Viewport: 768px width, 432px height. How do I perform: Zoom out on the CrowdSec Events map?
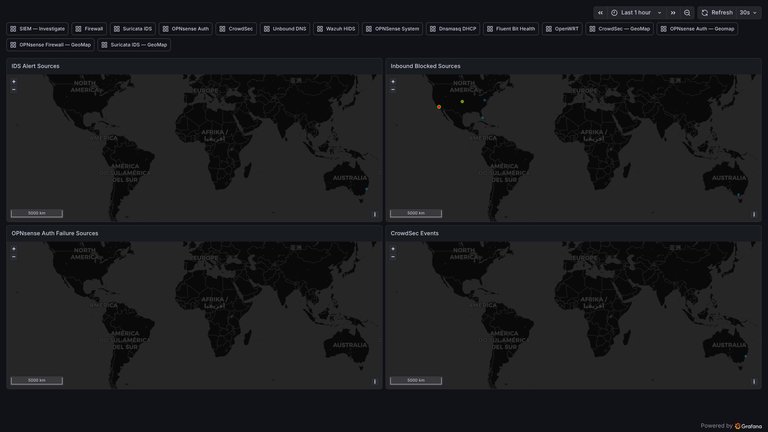(x=393, y=257)
